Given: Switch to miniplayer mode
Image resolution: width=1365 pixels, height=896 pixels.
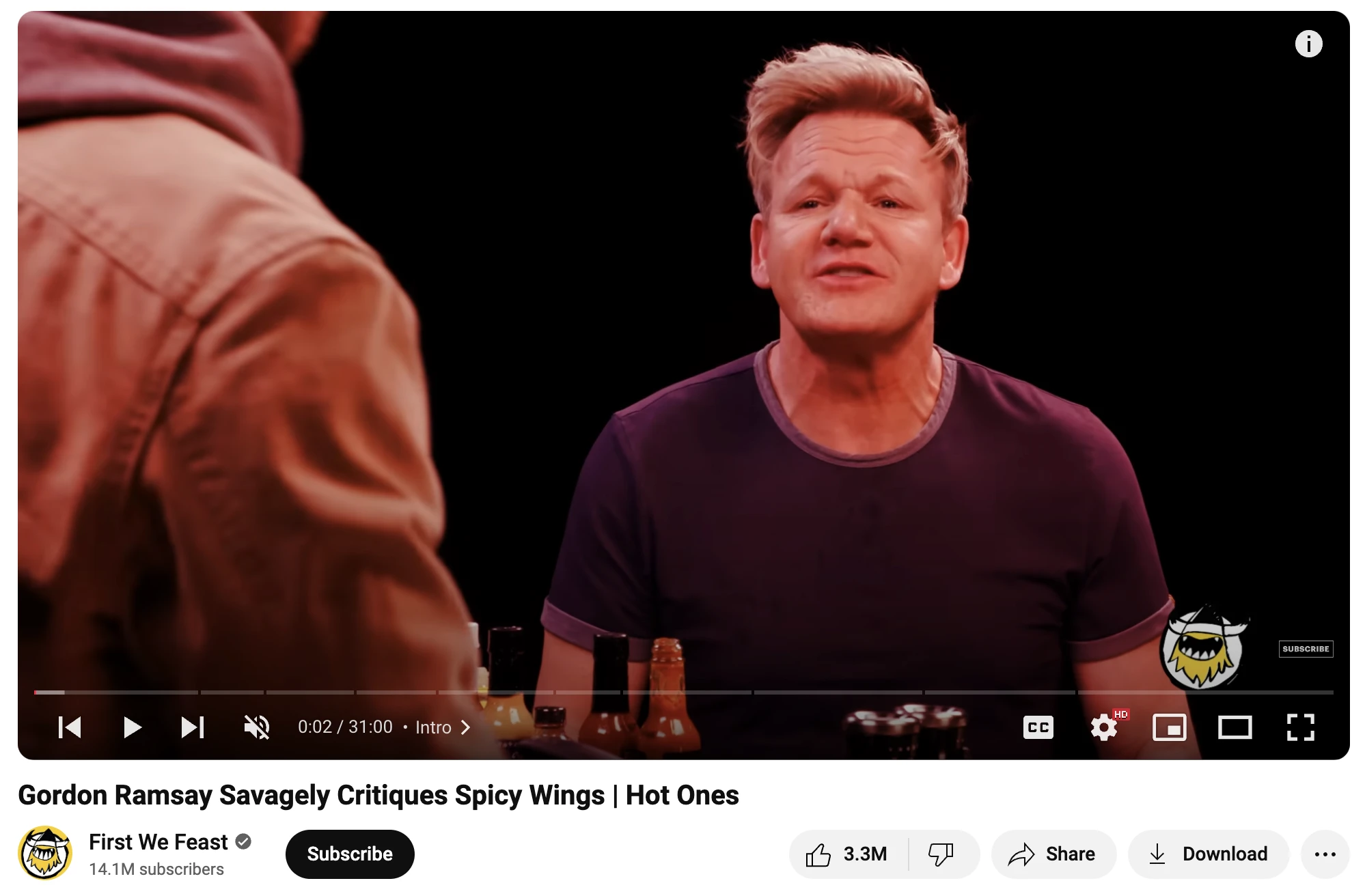Looking at the screenshot, I should 1169,727.
